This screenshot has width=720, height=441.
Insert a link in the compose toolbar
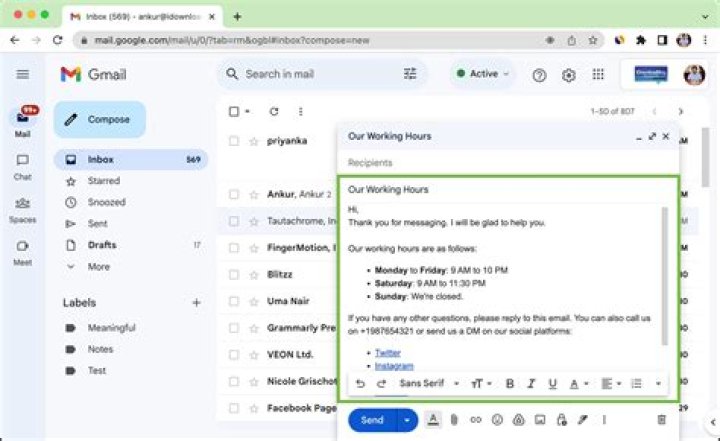point(475,420)
